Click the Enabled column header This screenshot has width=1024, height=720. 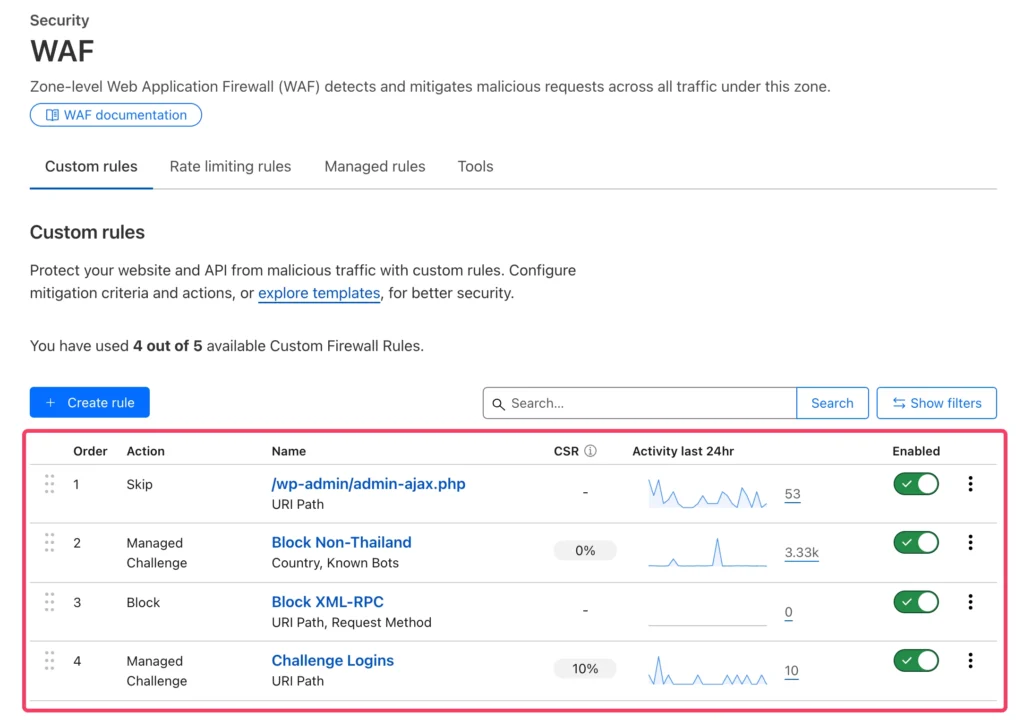coord(916,451)
